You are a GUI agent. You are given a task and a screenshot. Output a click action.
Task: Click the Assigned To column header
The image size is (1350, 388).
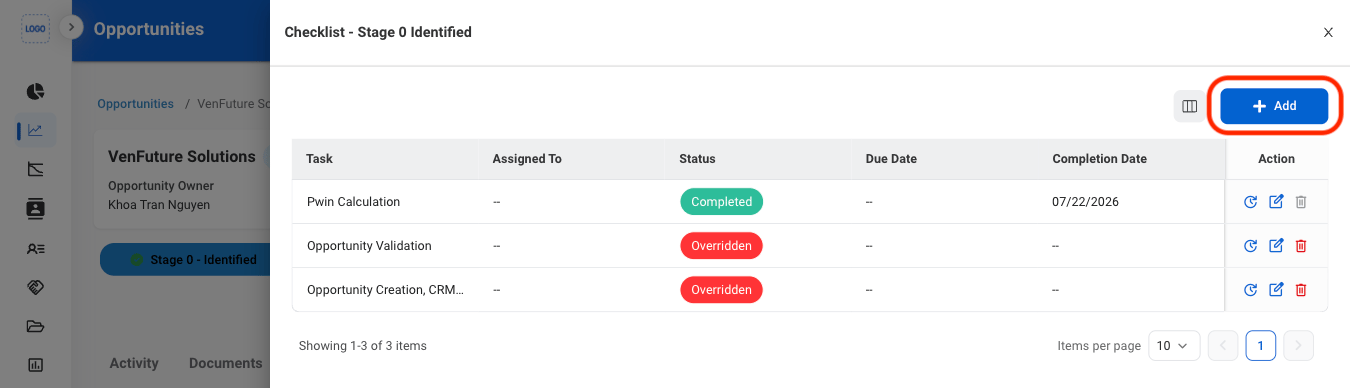point(527,159)
